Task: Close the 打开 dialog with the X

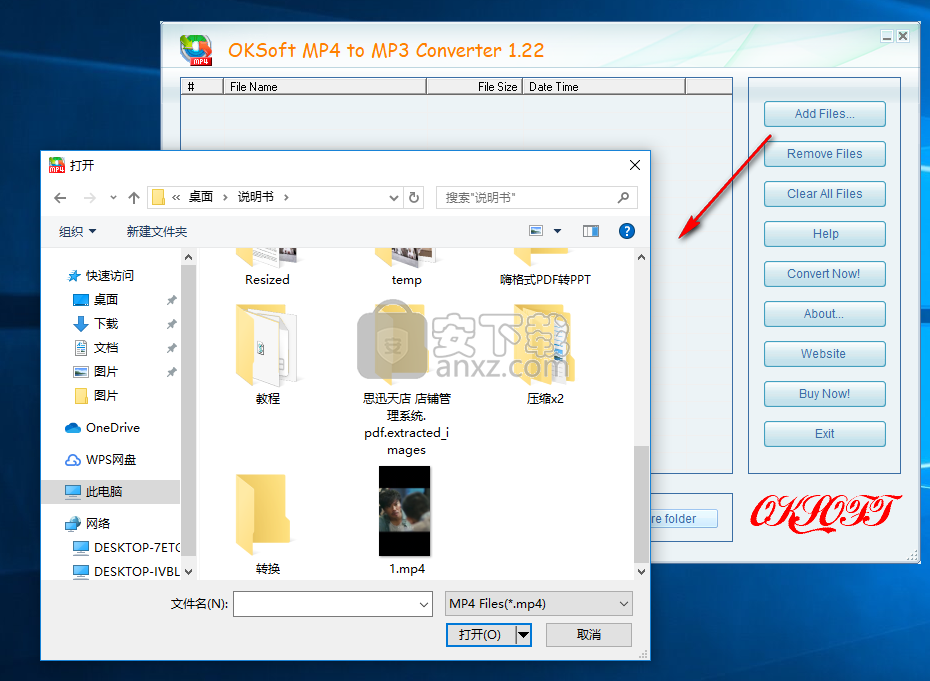Action: click(x=635, y=165)
